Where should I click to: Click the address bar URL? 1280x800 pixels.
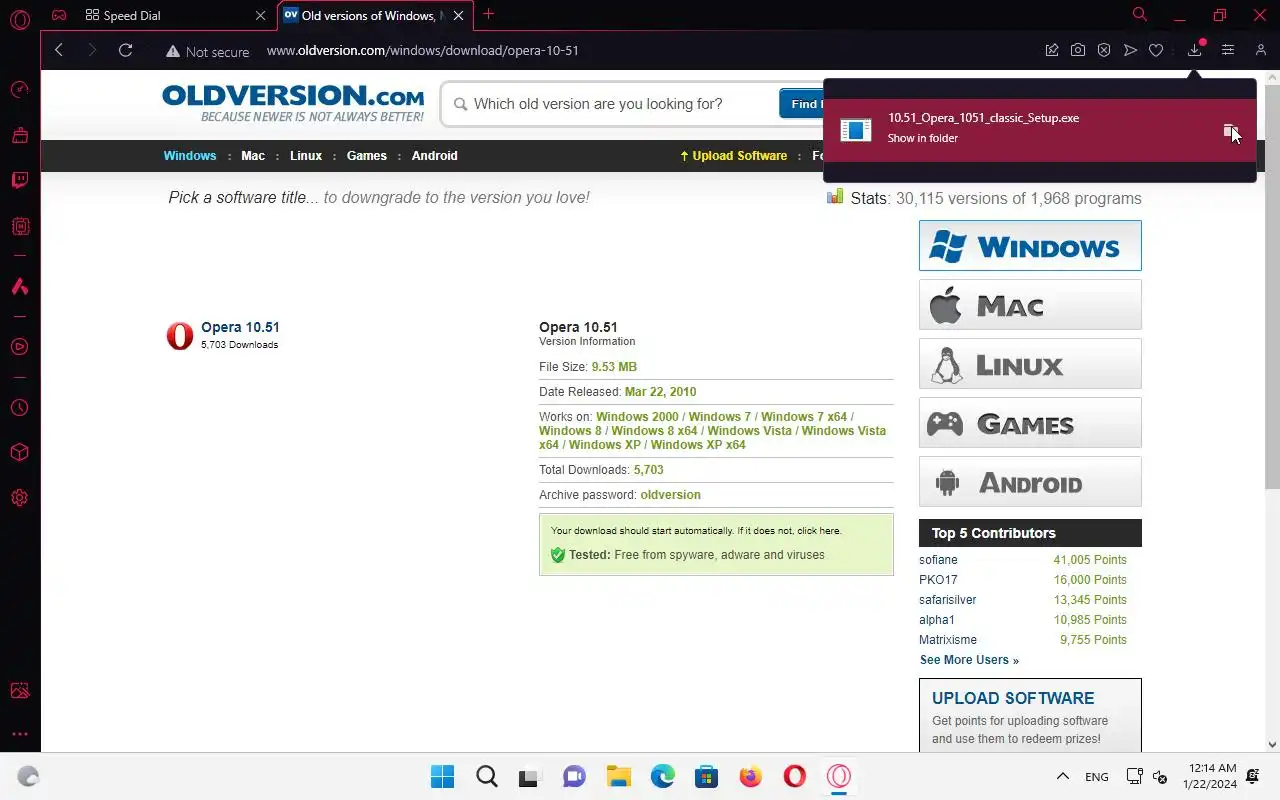tap(422, 50)
